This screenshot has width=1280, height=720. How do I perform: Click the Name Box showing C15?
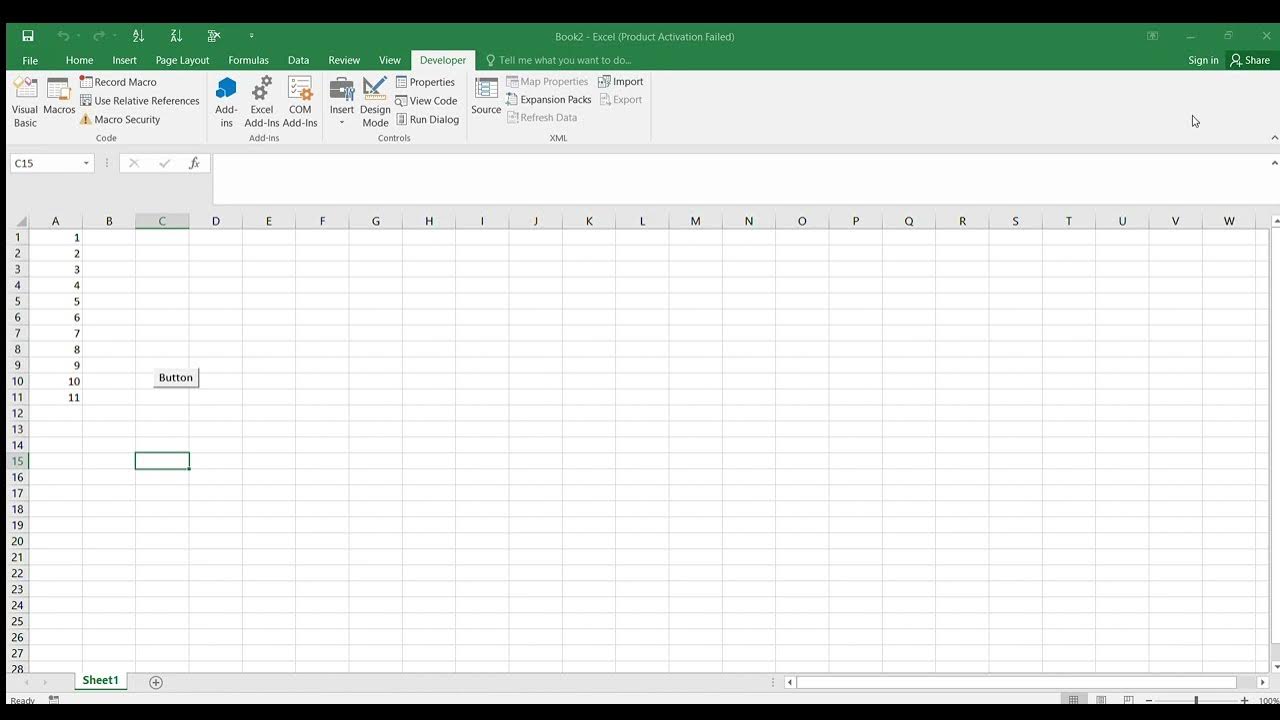click(45, 163)
